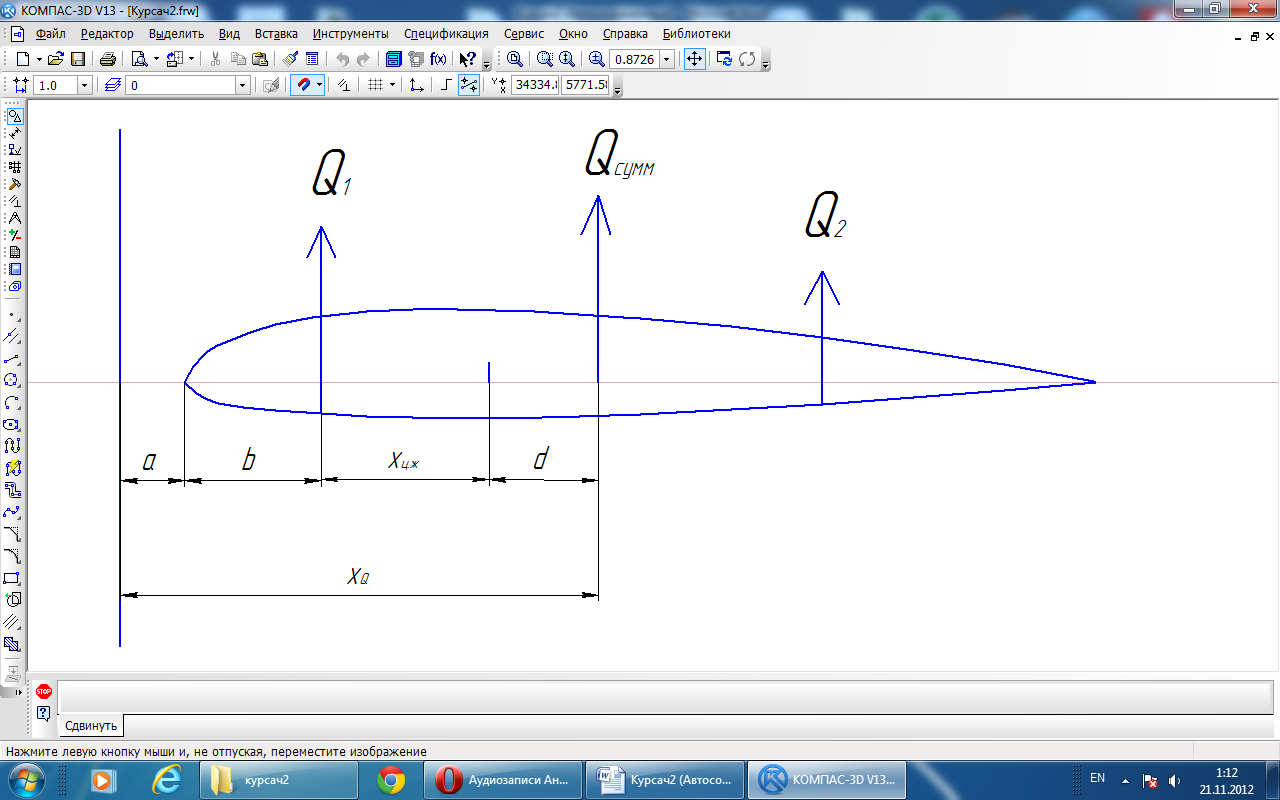
Task: Open the layer number dropdown
Action: tap(242, 85)
